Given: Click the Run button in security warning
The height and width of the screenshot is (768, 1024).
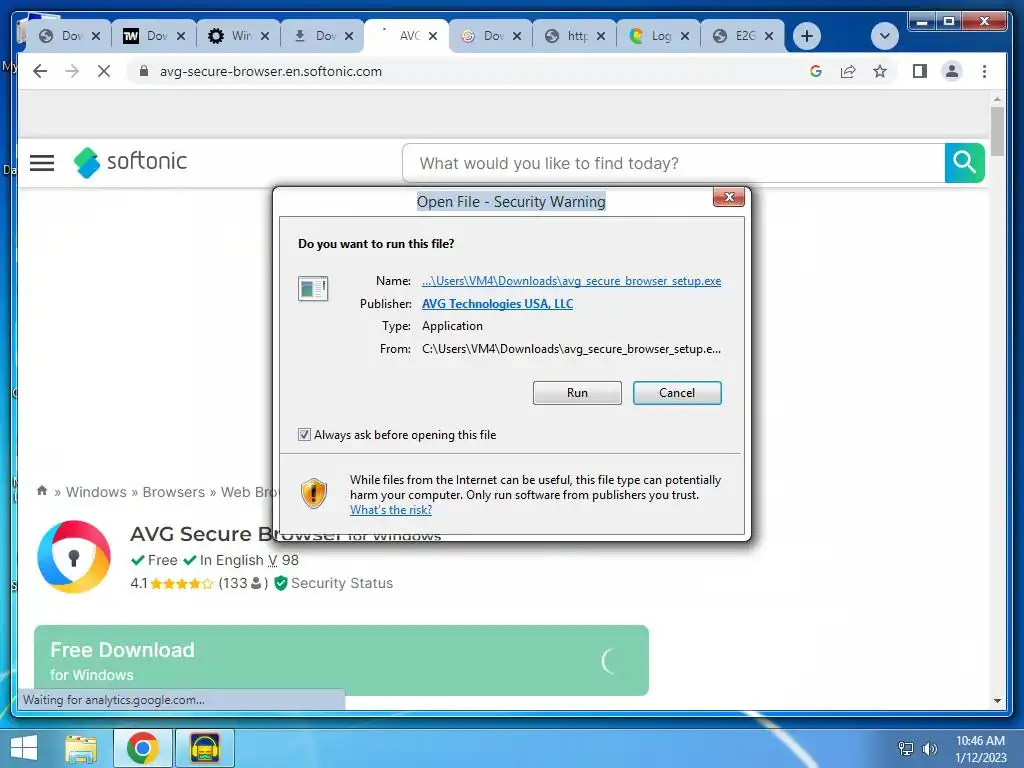Looking at the screenshot, I should (577, 392).
